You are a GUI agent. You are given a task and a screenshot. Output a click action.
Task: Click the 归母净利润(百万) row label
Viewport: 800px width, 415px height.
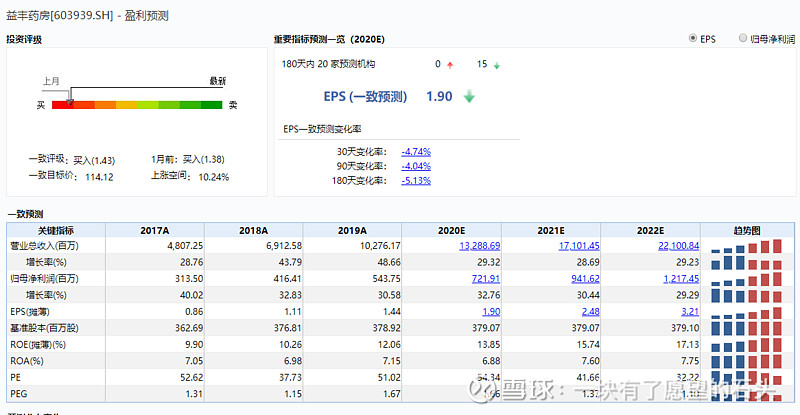(44, 279)
